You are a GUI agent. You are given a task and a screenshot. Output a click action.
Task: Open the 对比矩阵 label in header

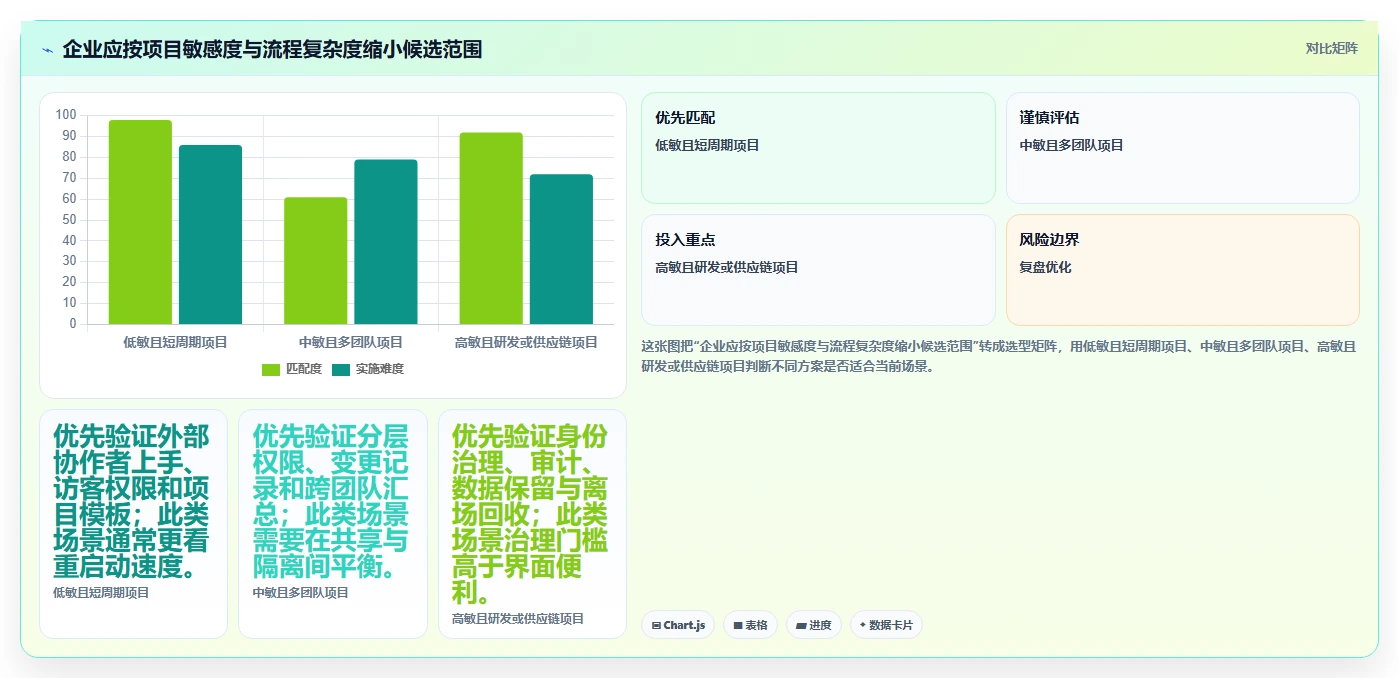(x=1331, y=48)
